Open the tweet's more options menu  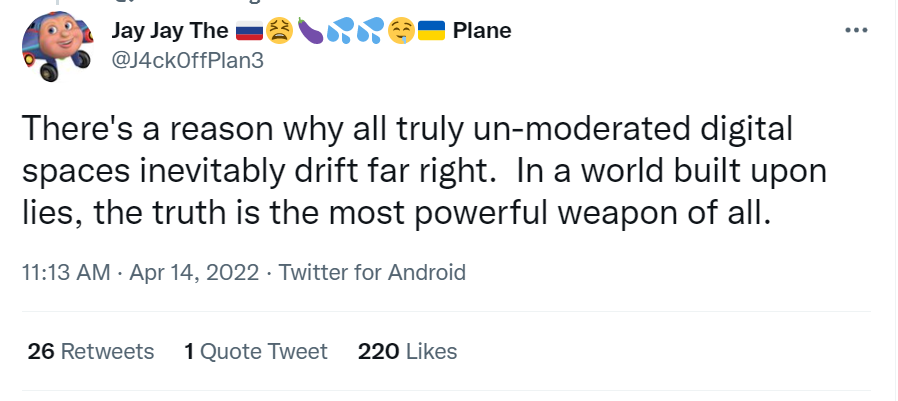click(x=857, y=30)
